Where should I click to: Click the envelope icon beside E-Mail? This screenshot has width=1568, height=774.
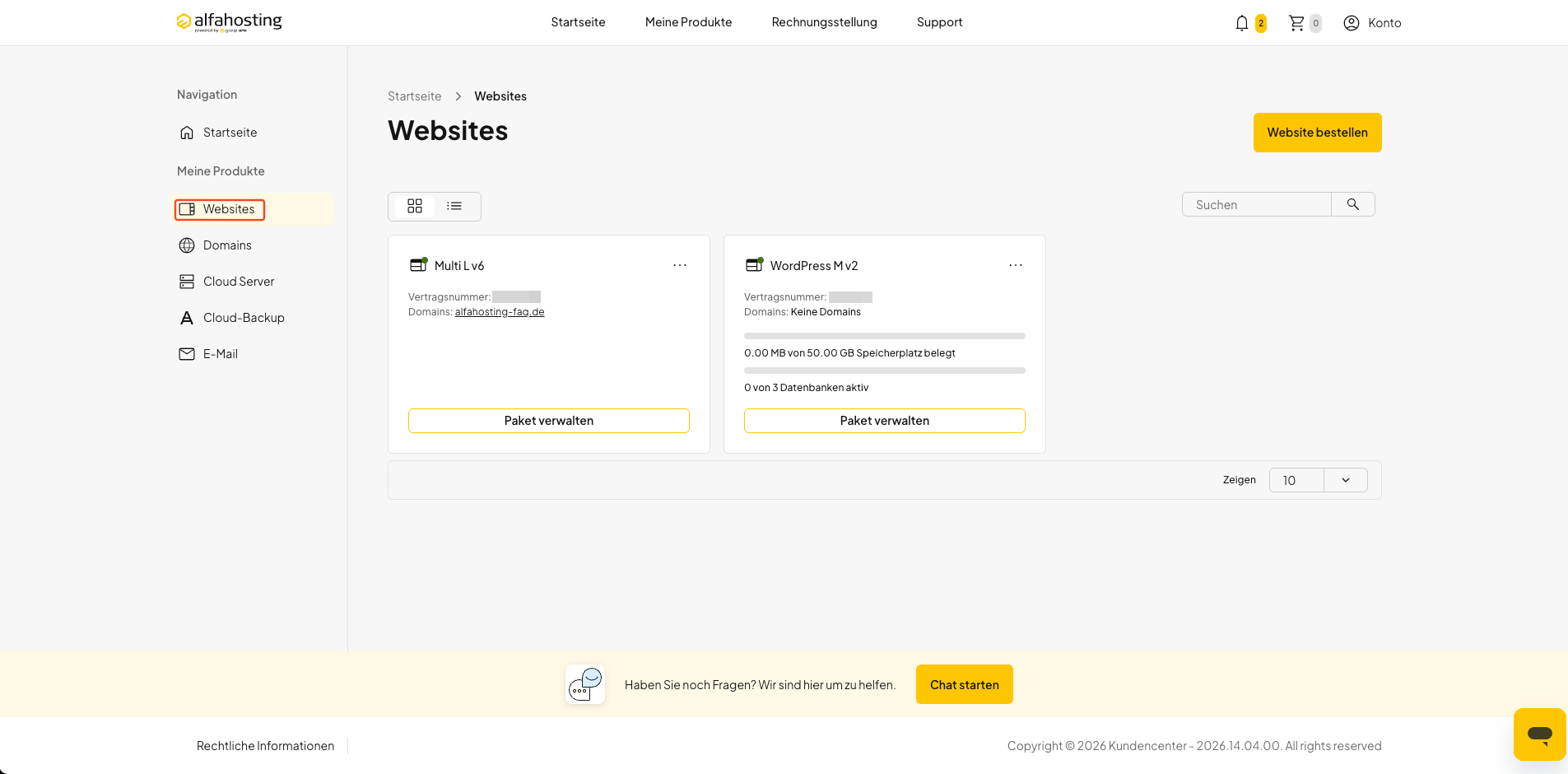tap(187, 354)
